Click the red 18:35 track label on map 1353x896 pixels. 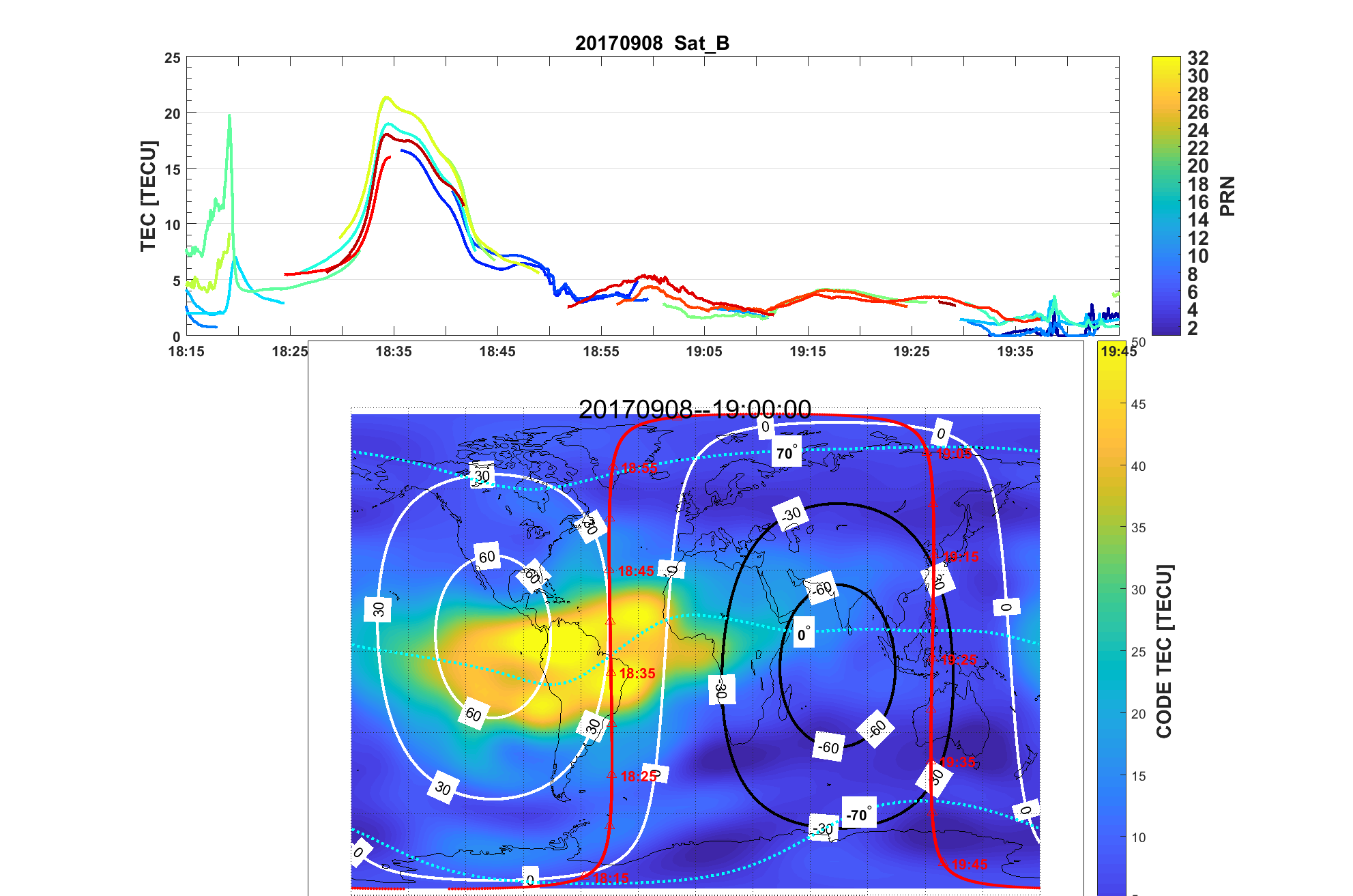click(637, 674)
